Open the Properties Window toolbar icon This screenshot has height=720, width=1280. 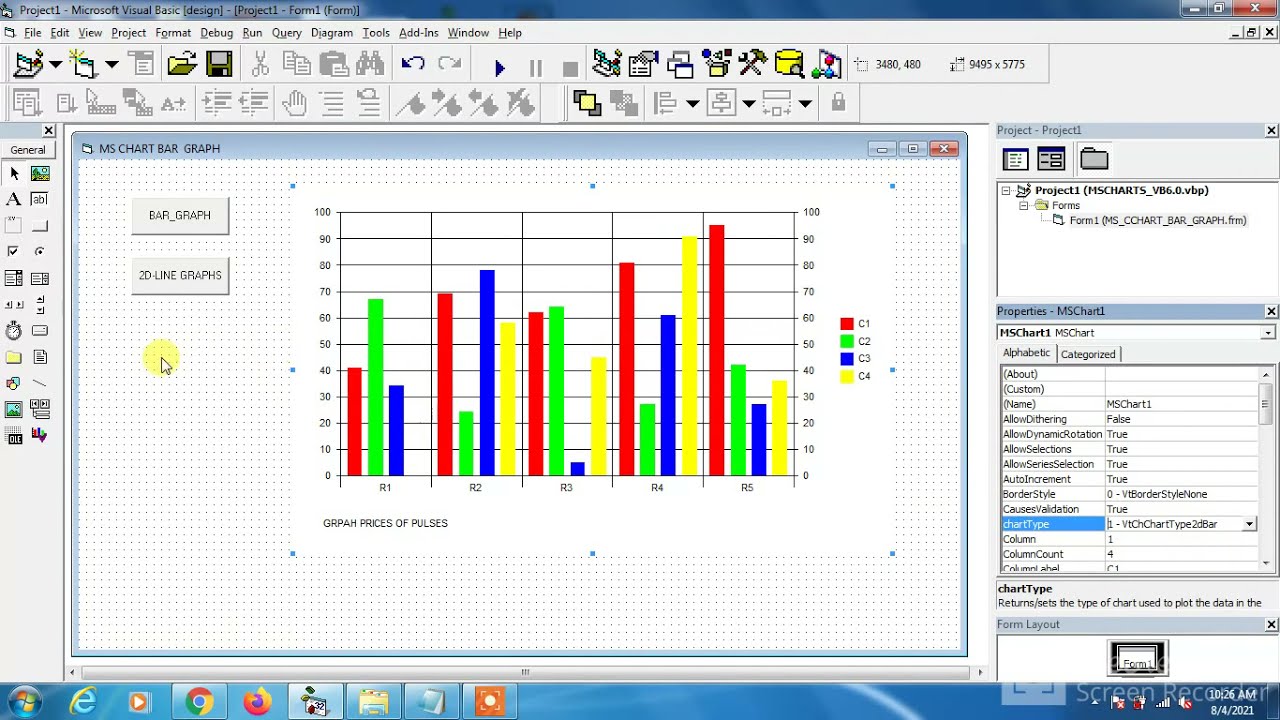(x=643, y=64)
